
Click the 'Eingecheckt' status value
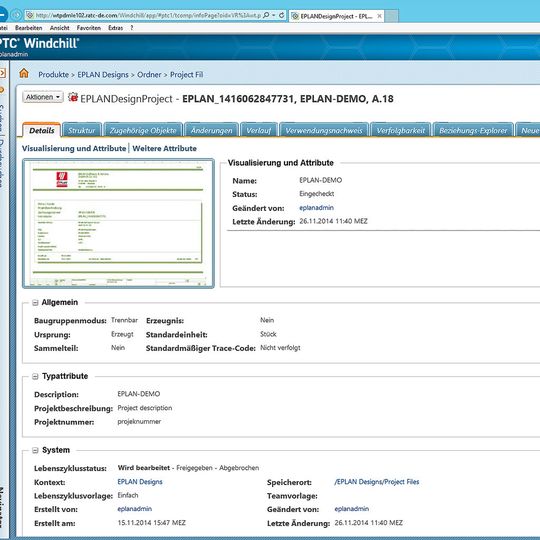316,194
